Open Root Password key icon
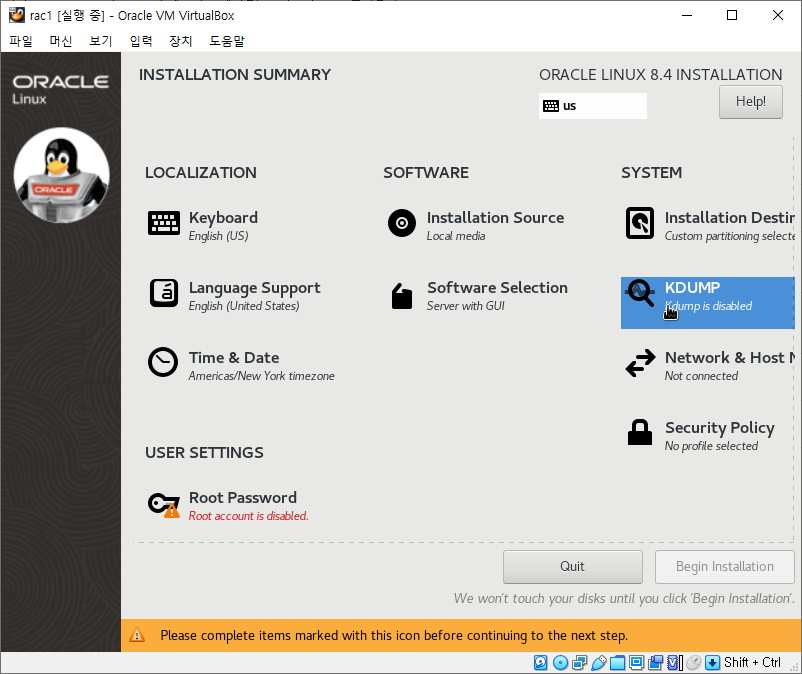Viewport: 802px width, 674px height. [164, 505]
